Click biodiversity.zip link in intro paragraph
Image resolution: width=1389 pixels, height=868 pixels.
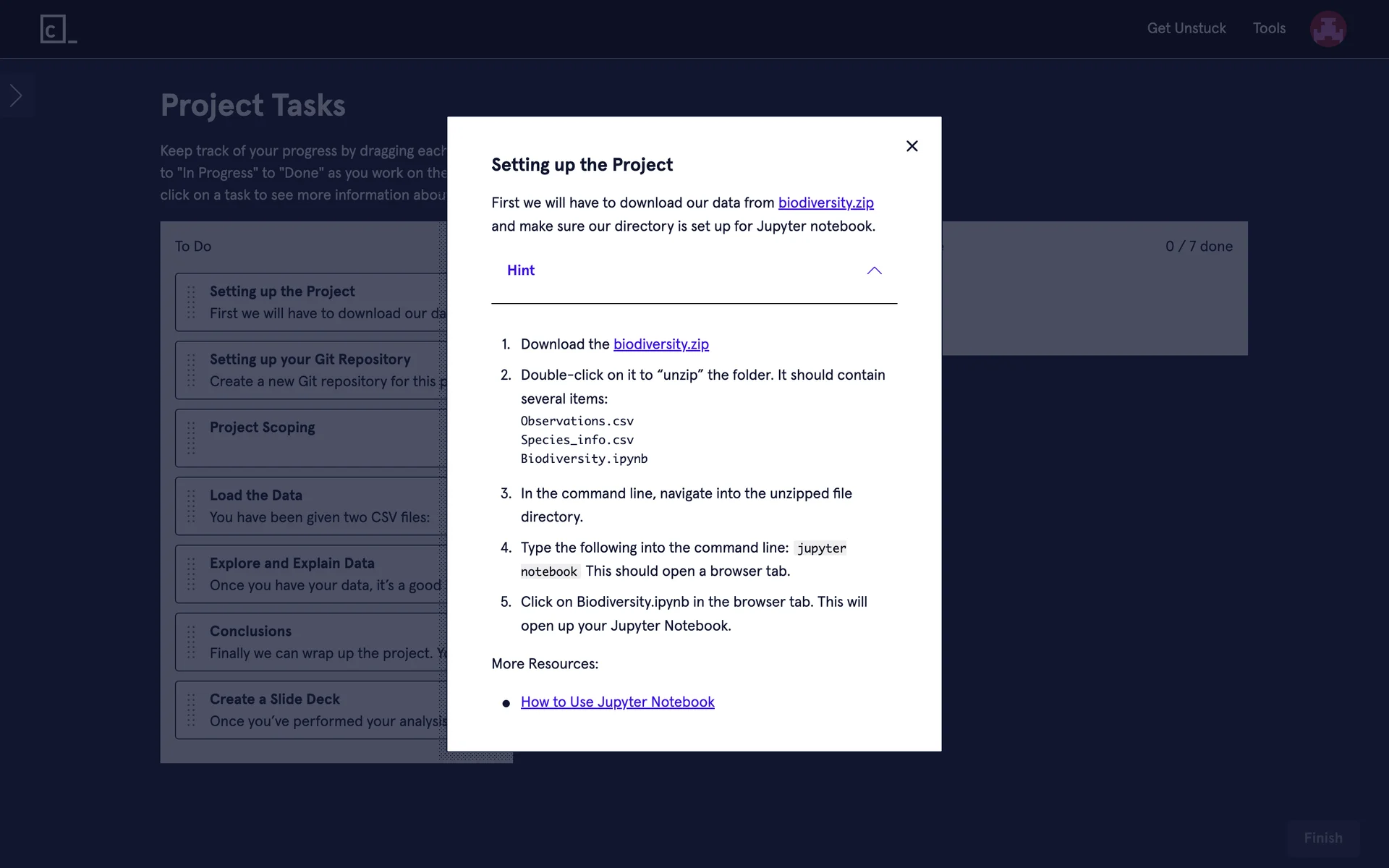[825, 203]
